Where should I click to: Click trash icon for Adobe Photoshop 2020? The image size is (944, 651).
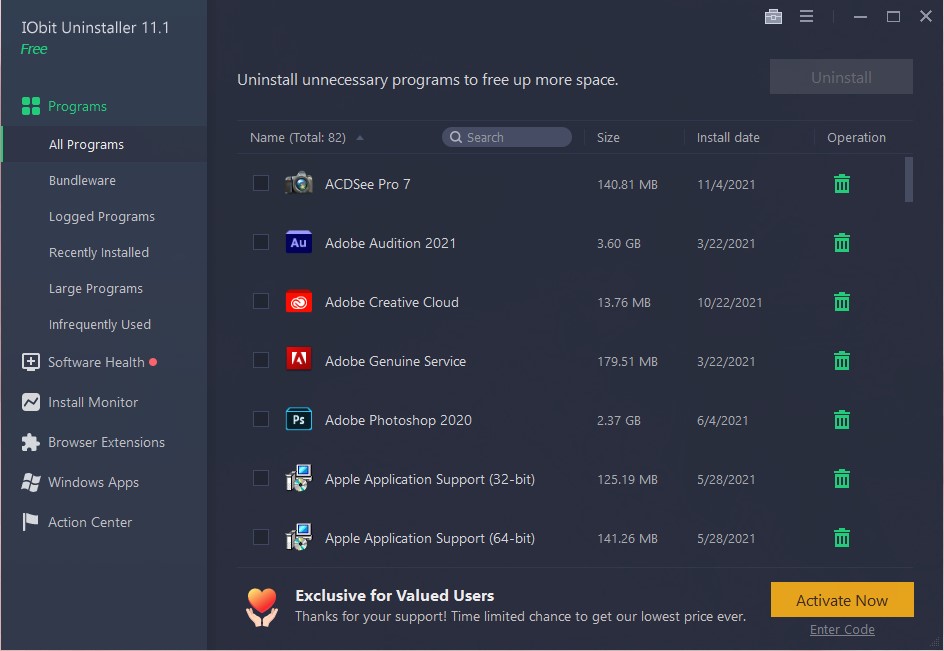[x=842, y=420]
